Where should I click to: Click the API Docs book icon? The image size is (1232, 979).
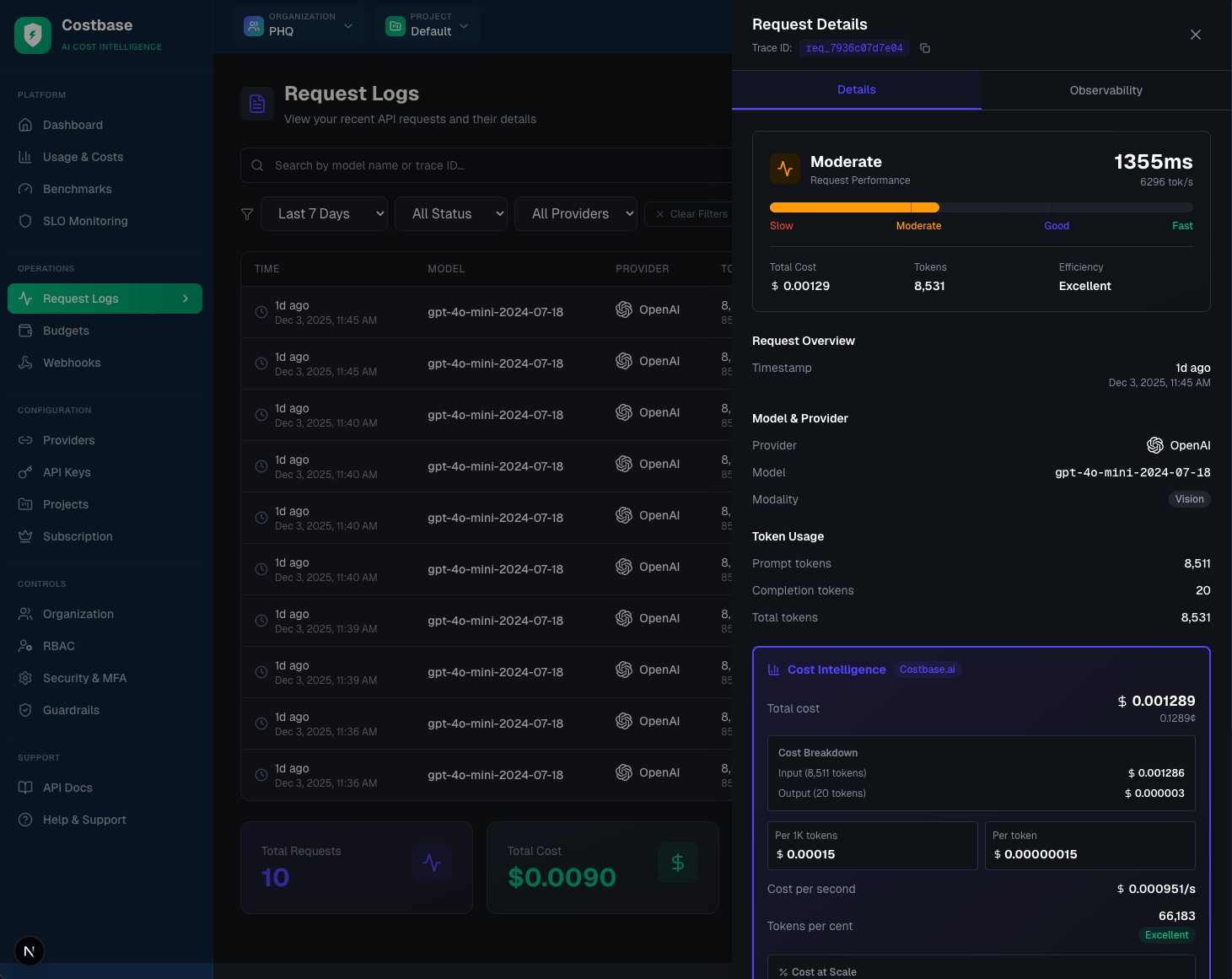tap(25, 788)
